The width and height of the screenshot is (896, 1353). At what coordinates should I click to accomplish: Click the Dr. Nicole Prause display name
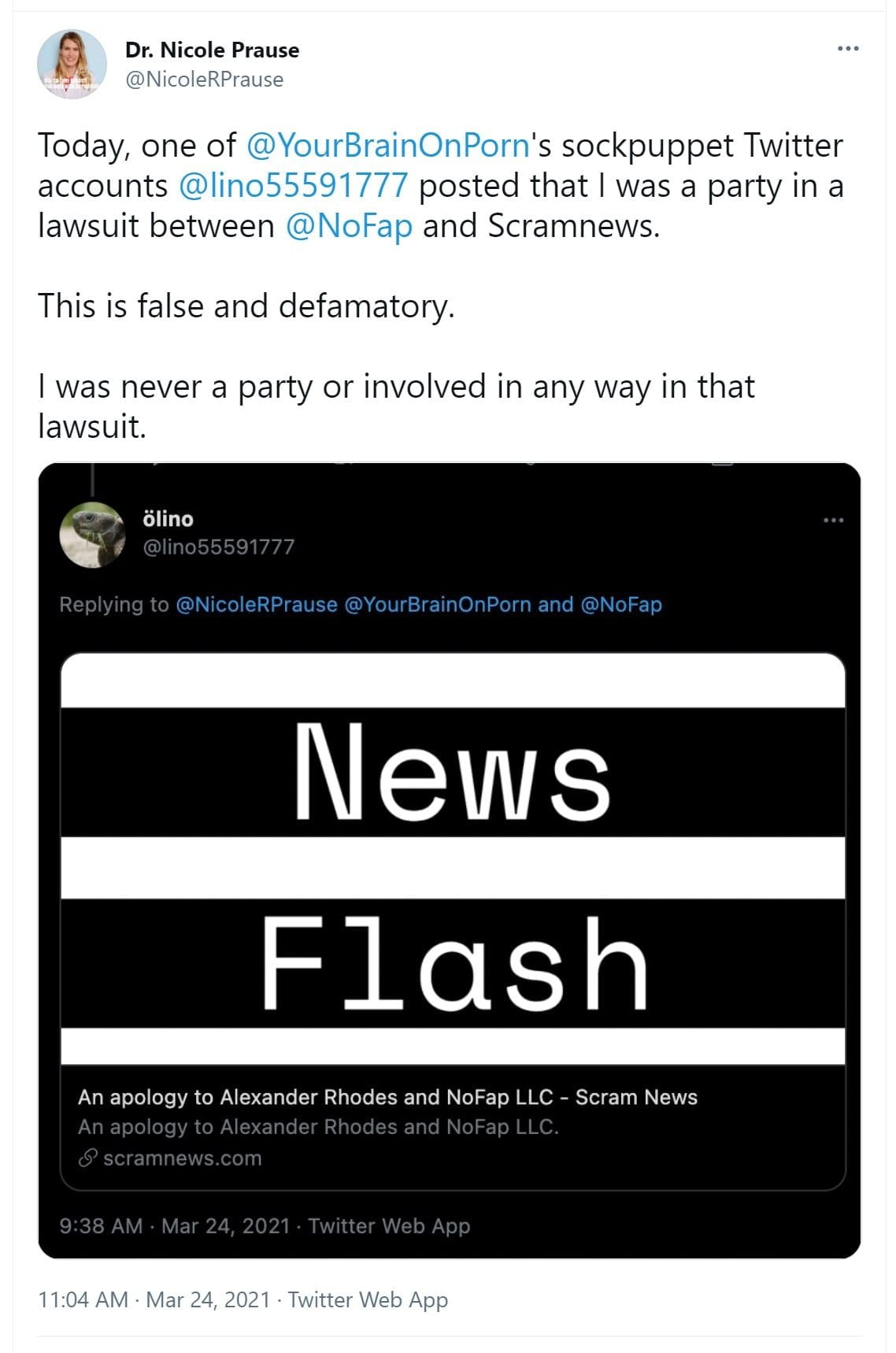(212, 50)
